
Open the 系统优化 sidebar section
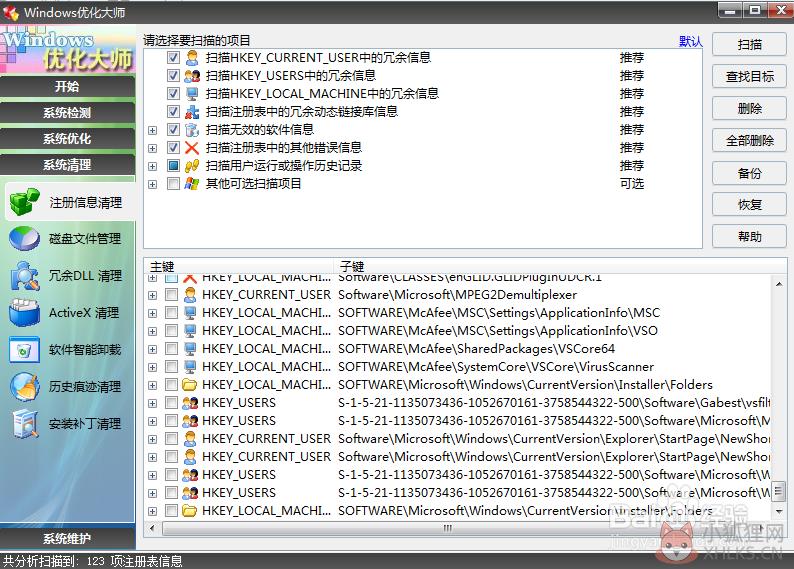pos(67,139)
